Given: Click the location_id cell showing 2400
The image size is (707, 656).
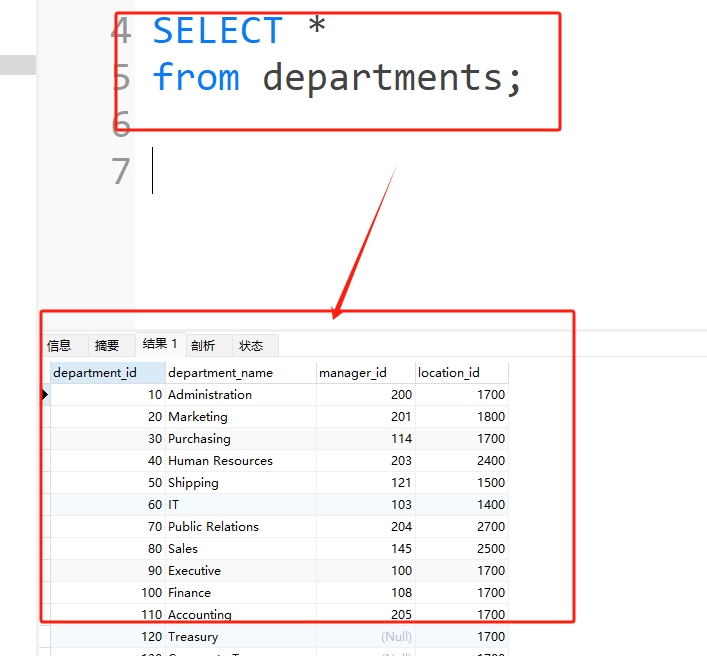Looking at the screenshot, I should point(490,461).
